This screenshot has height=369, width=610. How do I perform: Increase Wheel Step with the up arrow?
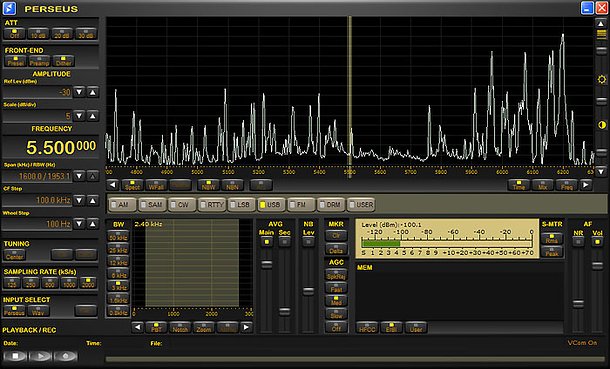point(93,224)
